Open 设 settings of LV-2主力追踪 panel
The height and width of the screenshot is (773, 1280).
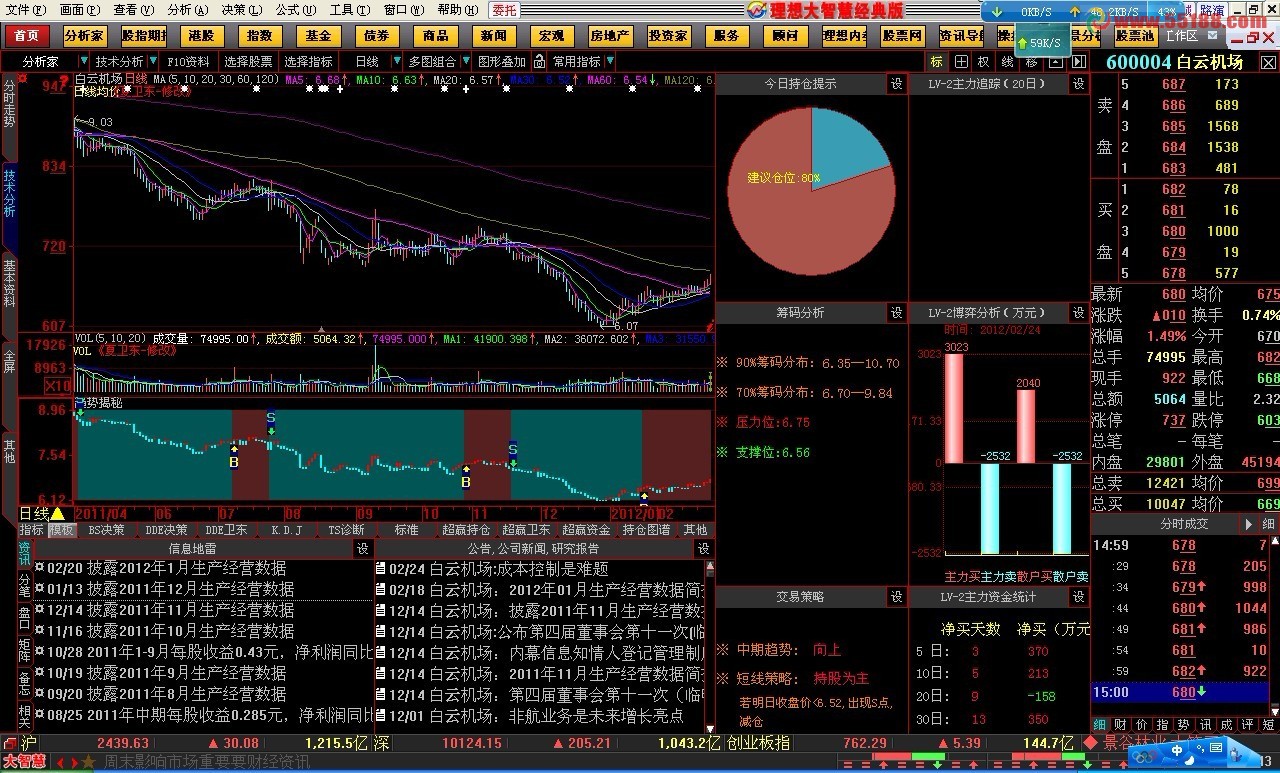[x=1079, y=84]
